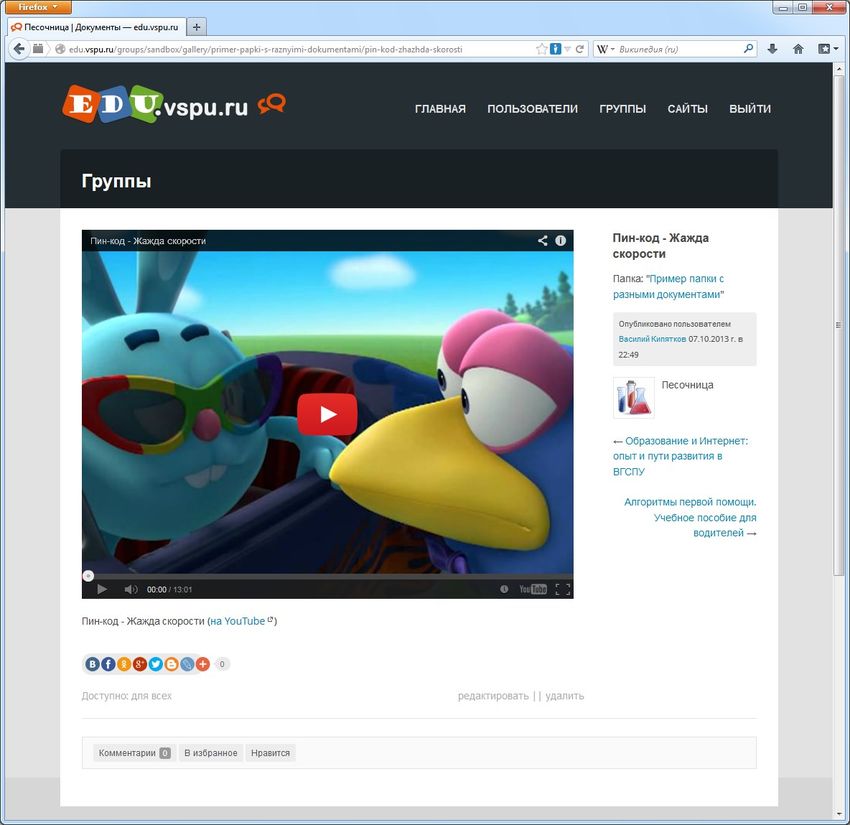Mute the video using the speaker icon
This screenshot has height=825, width=850.
pos(130,589)
